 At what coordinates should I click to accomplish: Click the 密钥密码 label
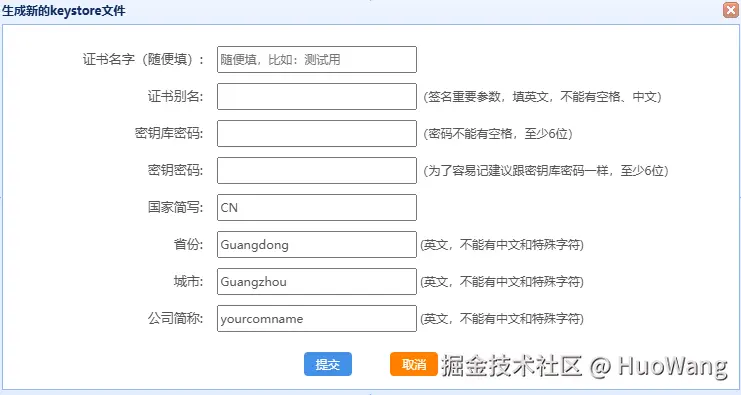[x=175, y=170]
